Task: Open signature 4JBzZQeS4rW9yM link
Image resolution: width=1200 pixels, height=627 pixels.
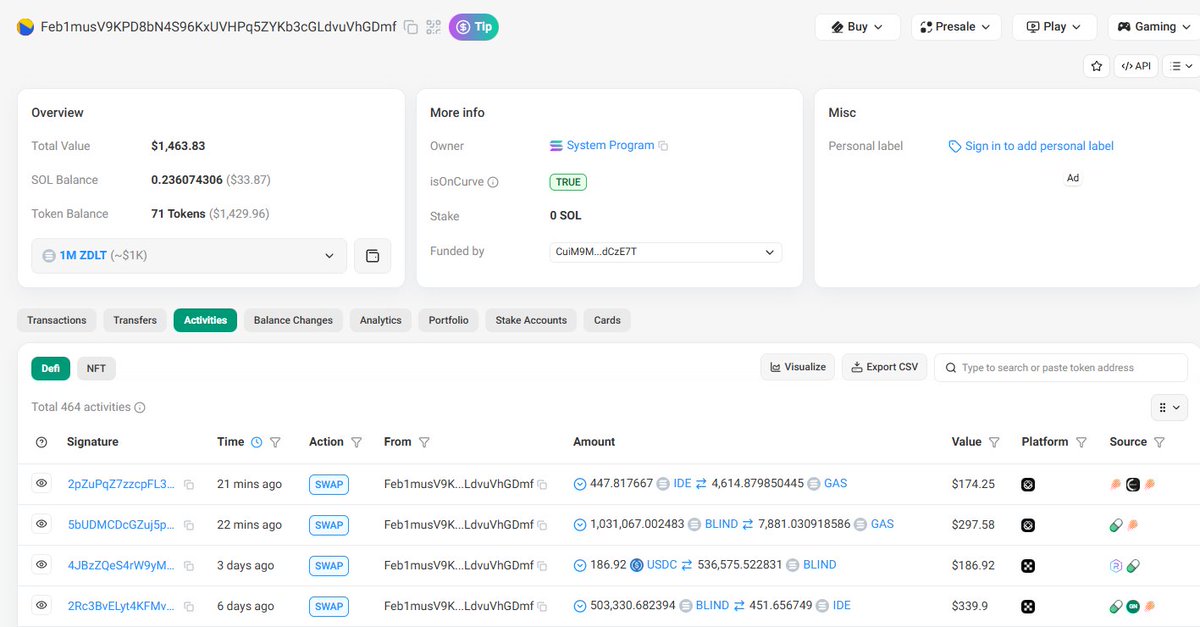Action: tap(121, 566)
